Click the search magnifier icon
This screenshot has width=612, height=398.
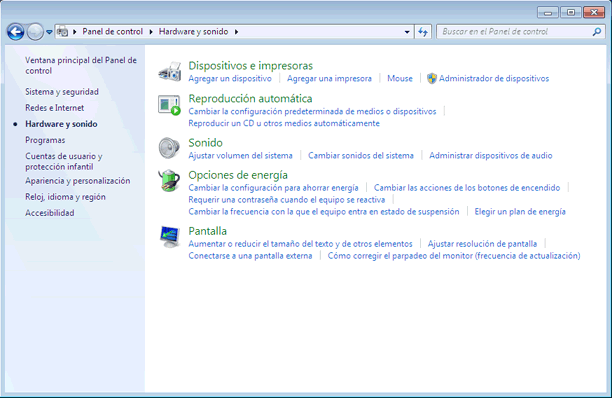click(597, 32)
